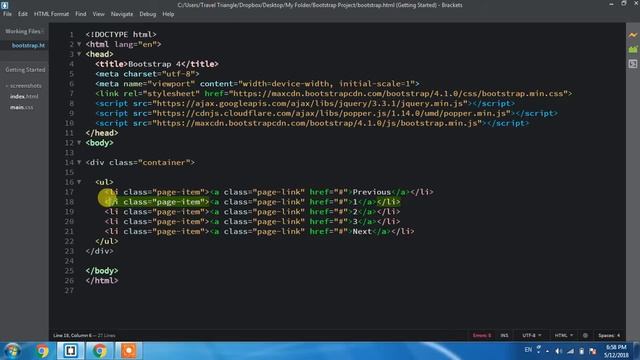
Task: Collapse the body tag fold on line 12
Action: [x=79, y=142]
